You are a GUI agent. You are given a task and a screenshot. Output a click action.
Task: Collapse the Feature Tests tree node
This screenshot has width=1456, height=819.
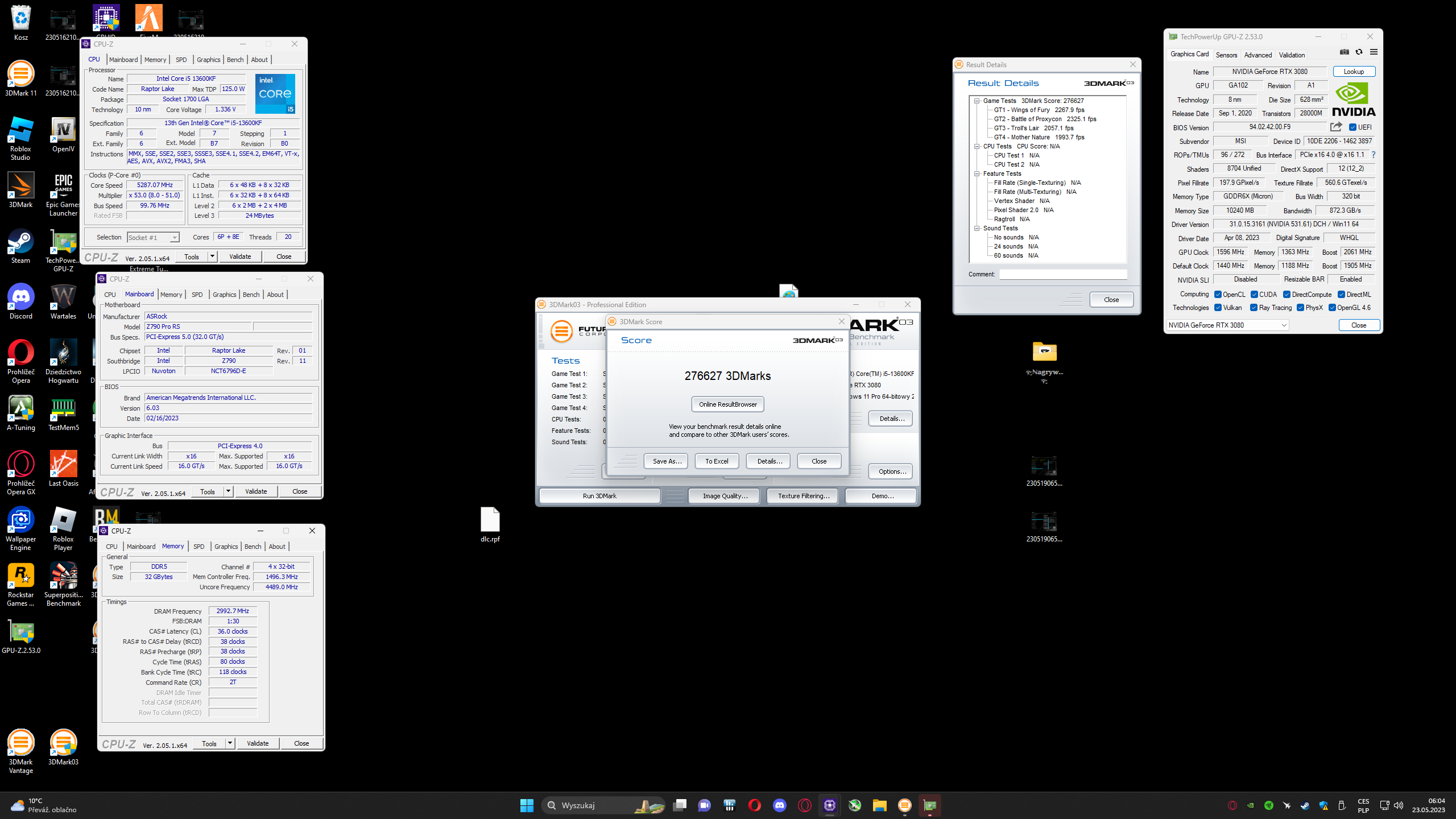[977, 173]
